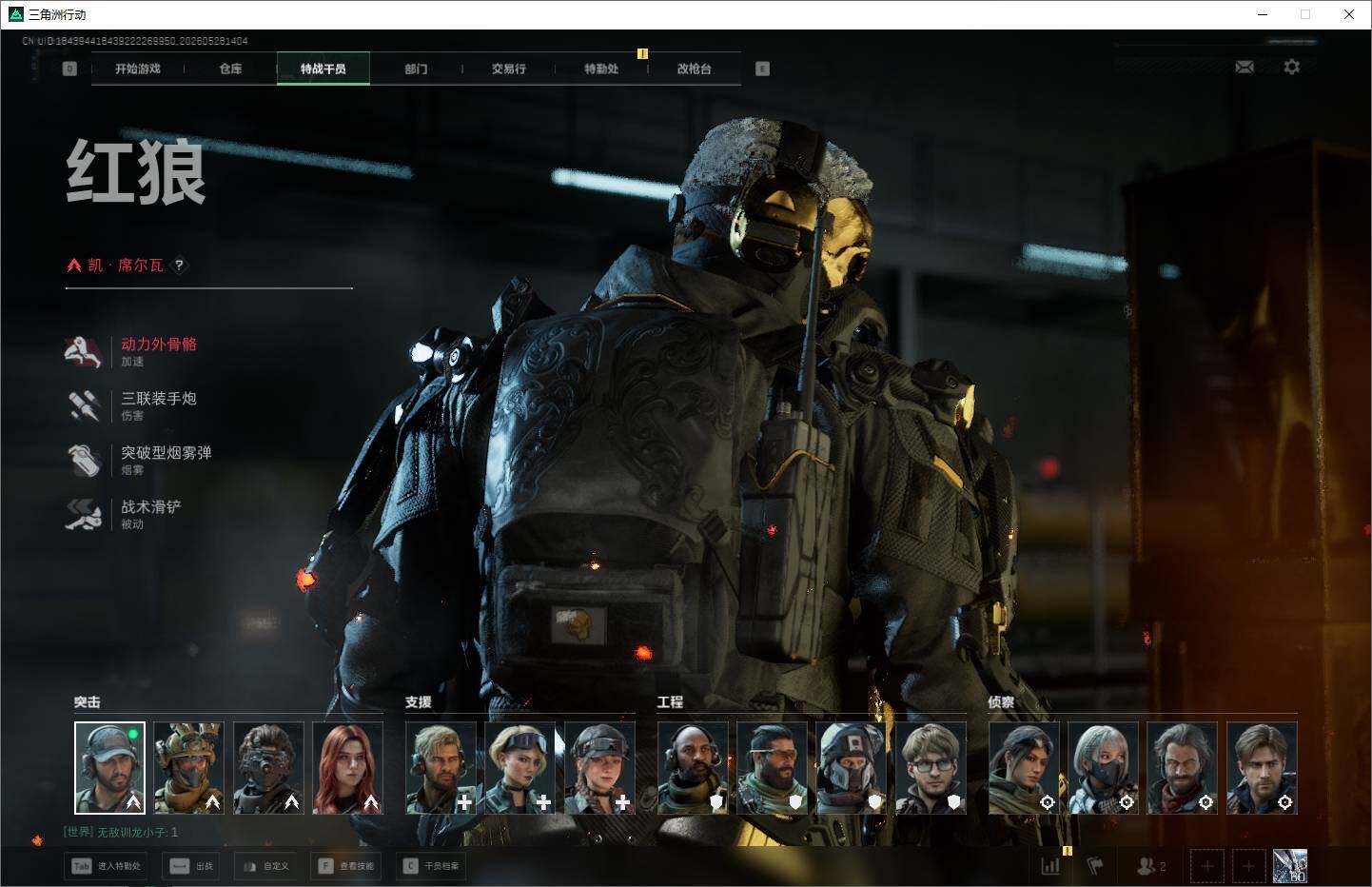Open the 干员档案 operator profile button
The width and height of the screenshot is (1372, 887).
click(432, 866)
